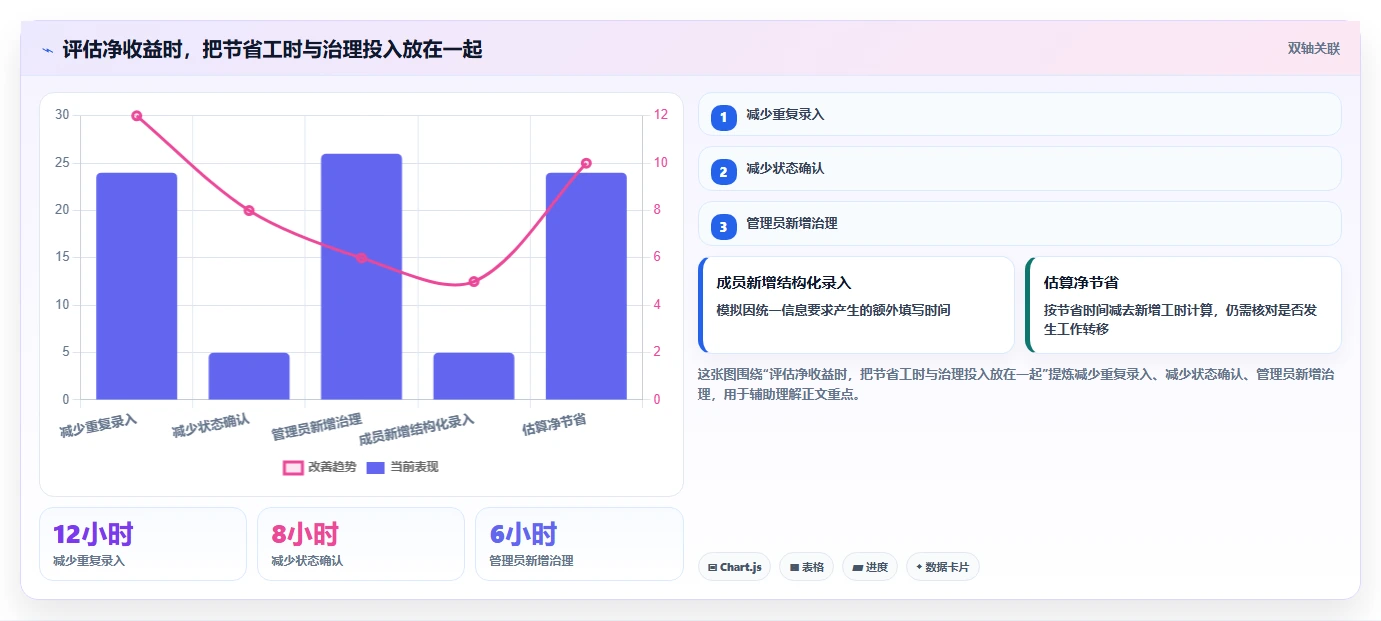Click the x-axis label 减少状态确认
This screenshot has width=1381, height=621.
point(210,426)
